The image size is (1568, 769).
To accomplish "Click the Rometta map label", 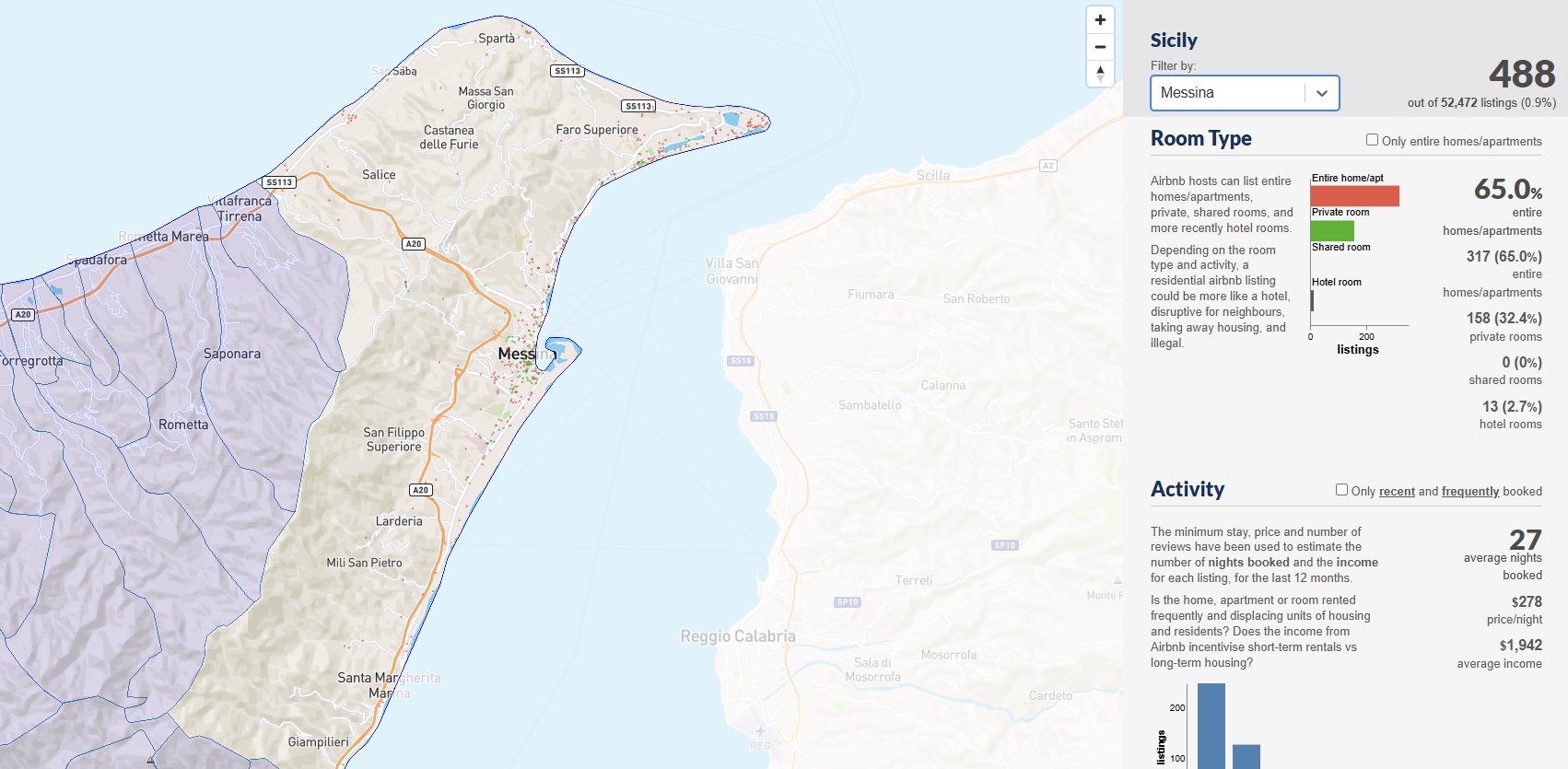I will [183, 425].
